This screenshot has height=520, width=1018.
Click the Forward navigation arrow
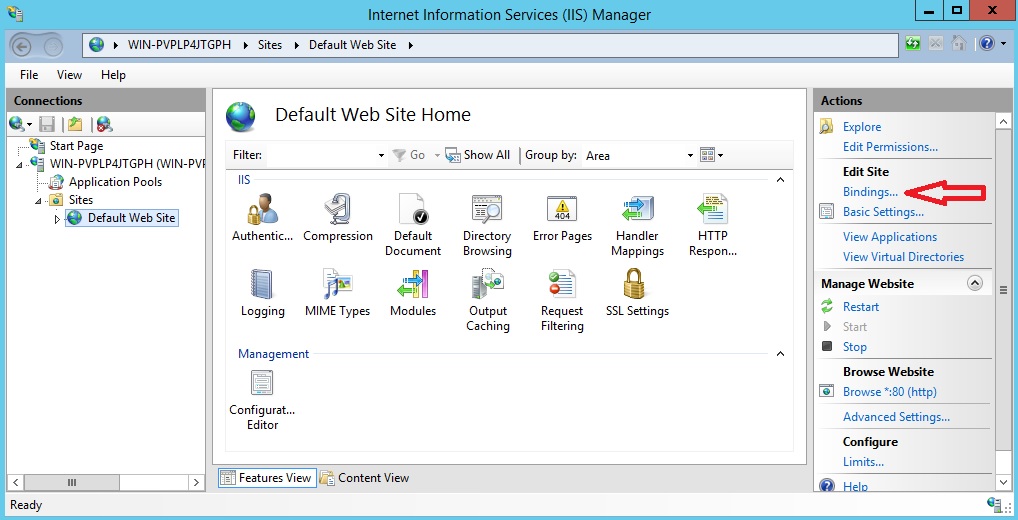53,46
